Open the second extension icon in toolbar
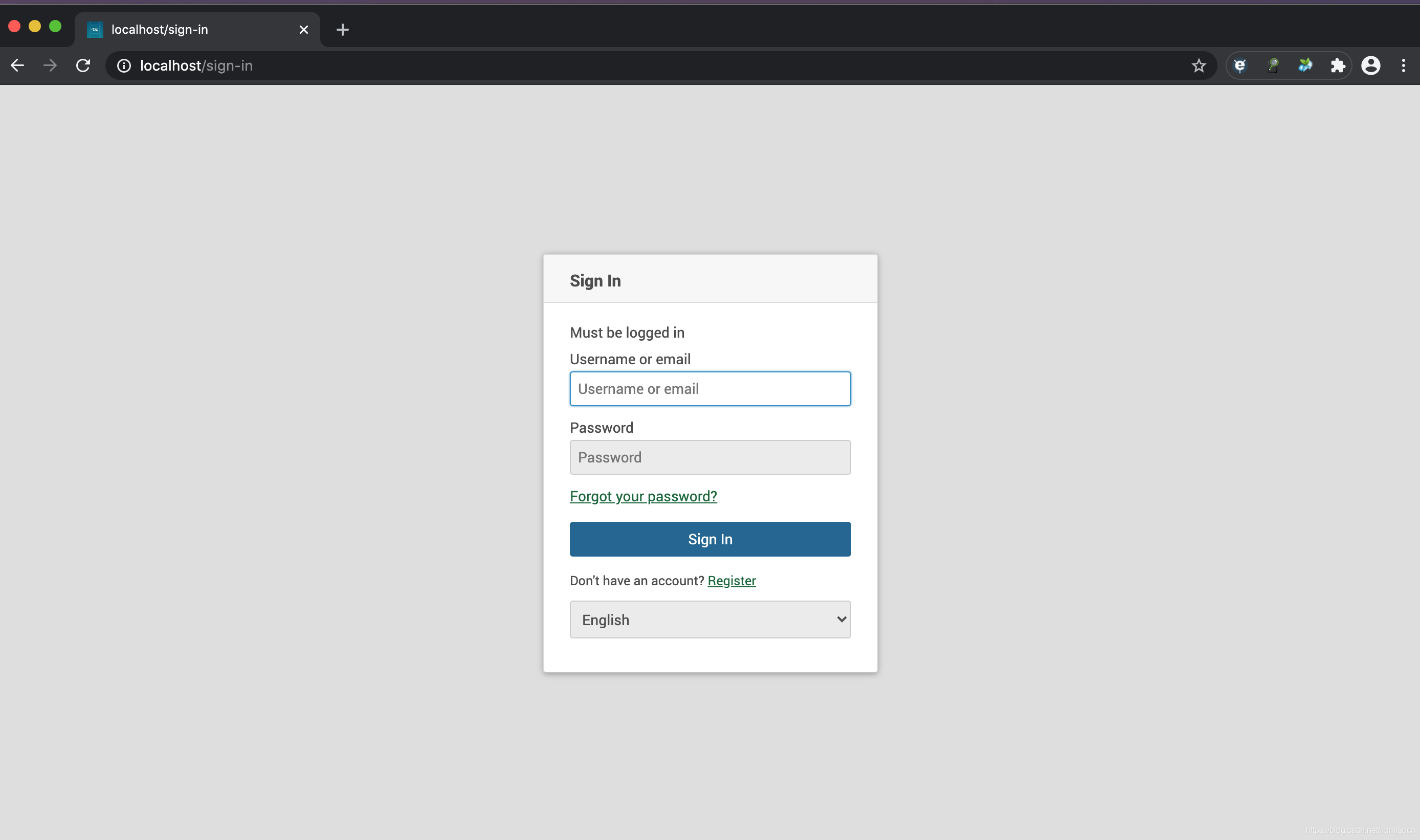The height and width of the screenshot is (840, 1420). click(x=1273, y=65)
